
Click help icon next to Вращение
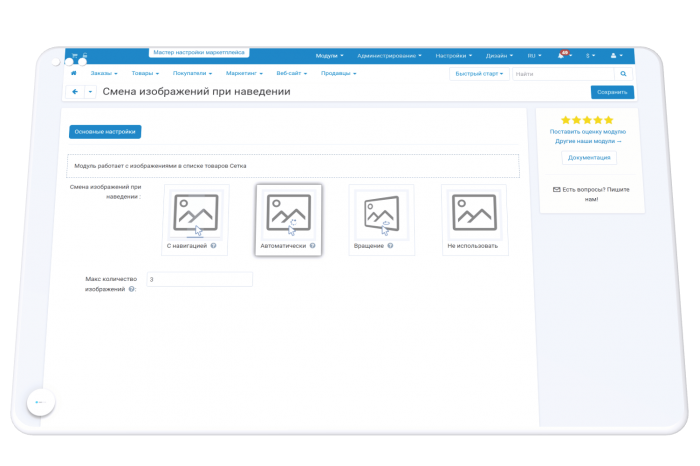(x=390, y=245)
